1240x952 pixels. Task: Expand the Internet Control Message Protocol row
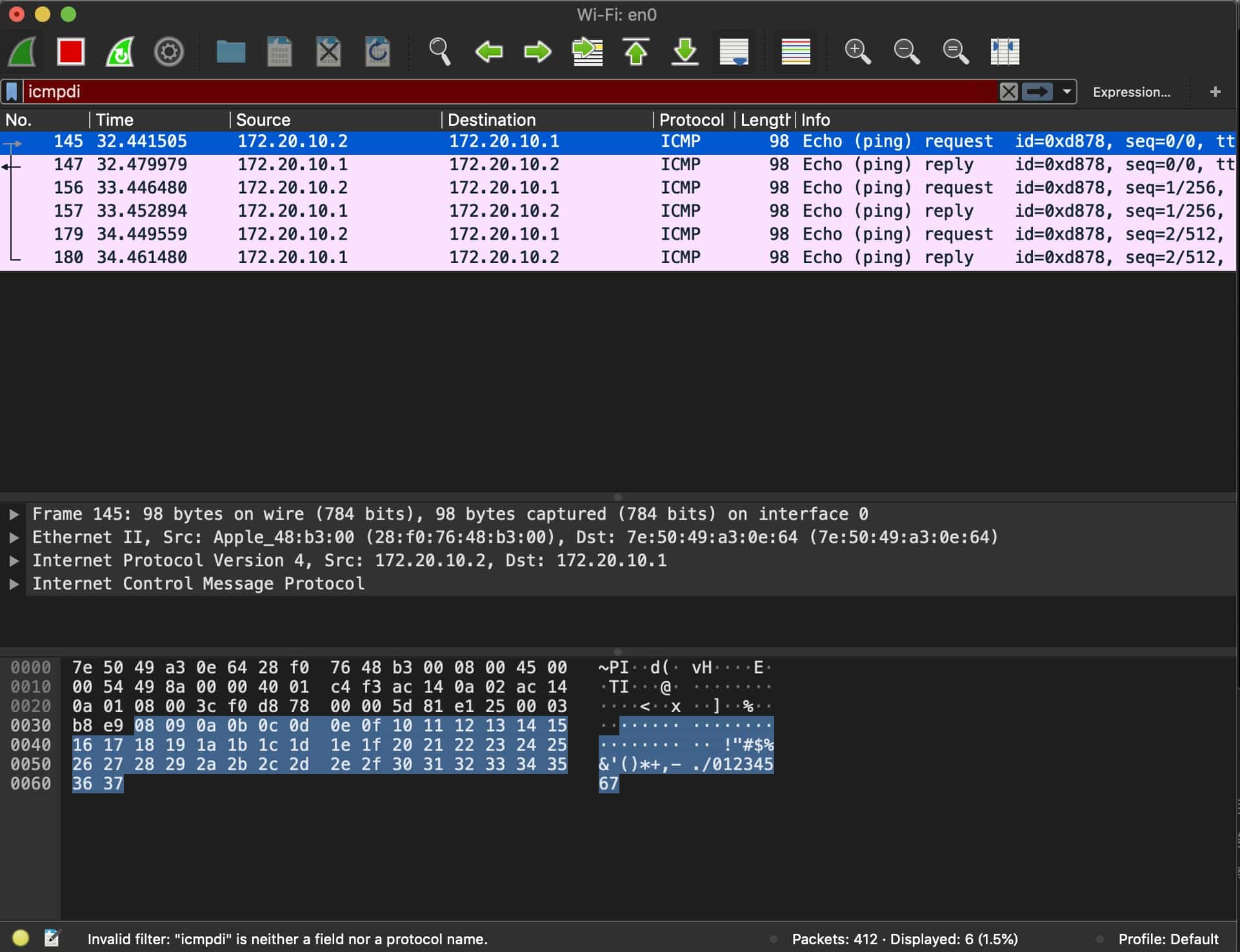pos(14,584)
